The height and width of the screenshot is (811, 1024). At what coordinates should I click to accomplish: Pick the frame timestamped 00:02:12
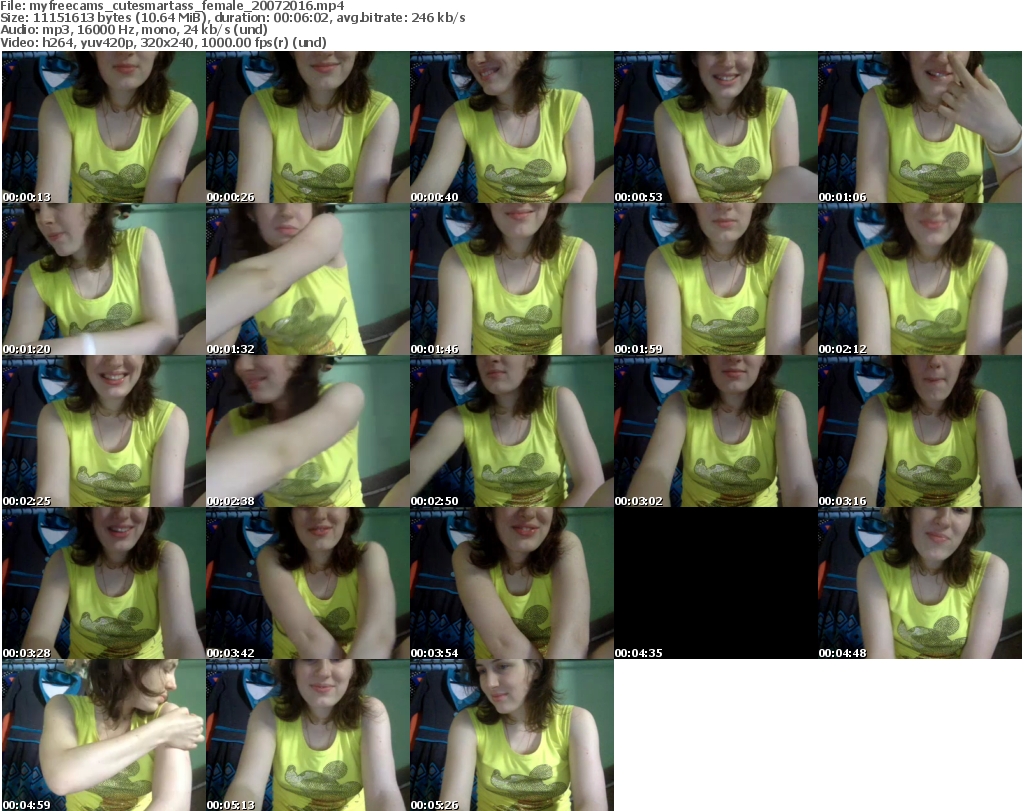click(920, 279)
